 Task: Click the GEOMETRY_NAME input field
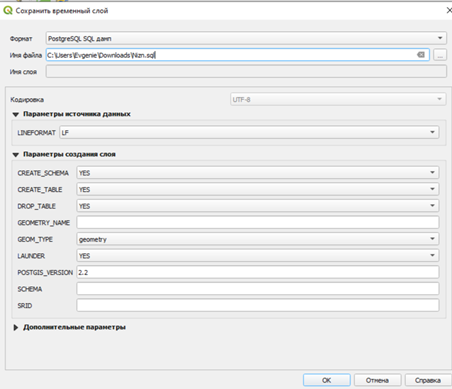[x=258, y=222]
